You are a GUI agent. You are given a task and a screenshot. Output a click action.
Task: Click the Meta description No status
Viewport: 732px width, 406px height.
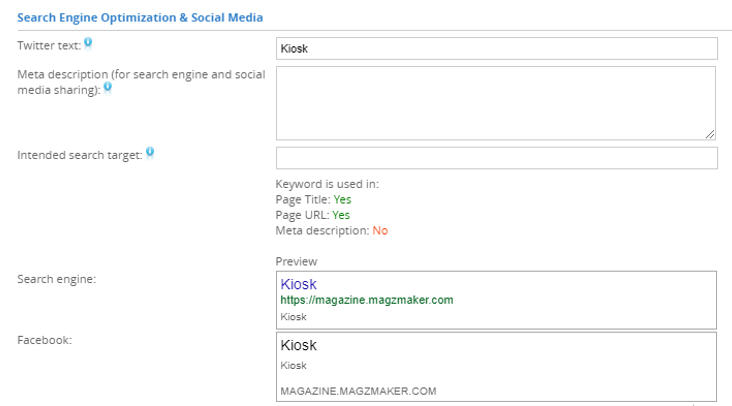click(x=380, y=231)
